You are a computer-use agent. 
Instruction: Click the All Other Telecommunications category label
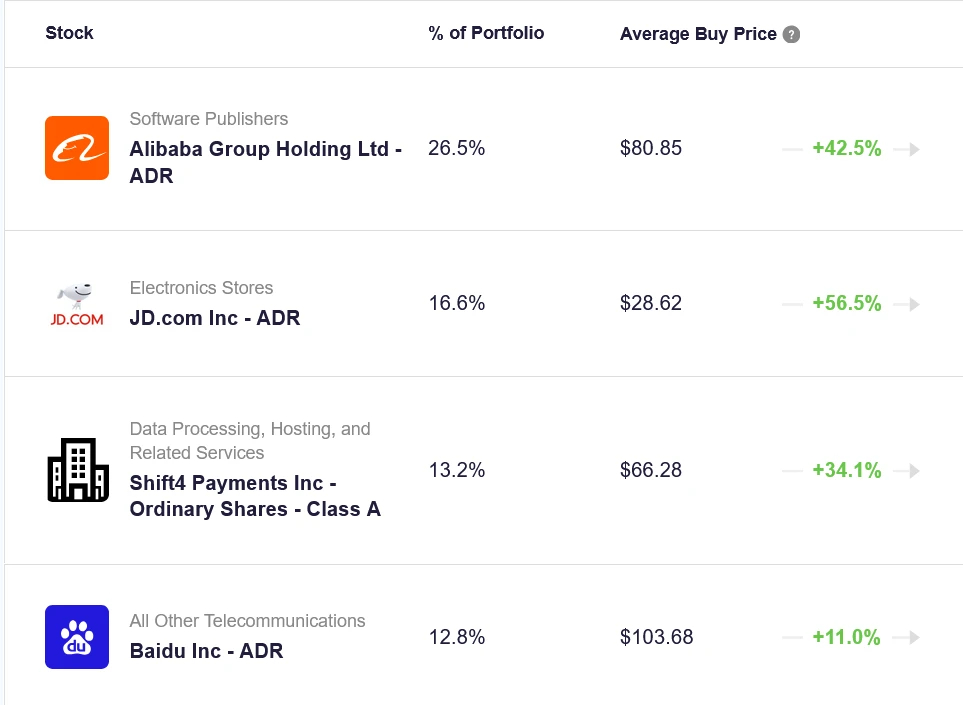tap(247, 621)
